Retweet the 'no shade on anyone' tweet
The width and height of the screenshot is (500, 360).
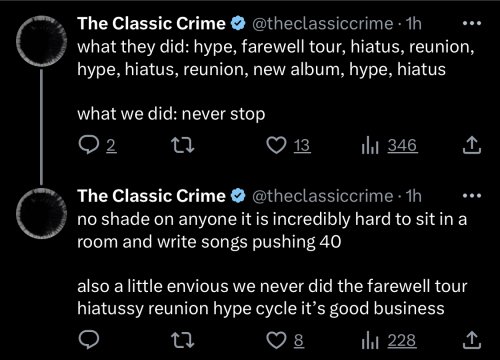coord(182,340)
